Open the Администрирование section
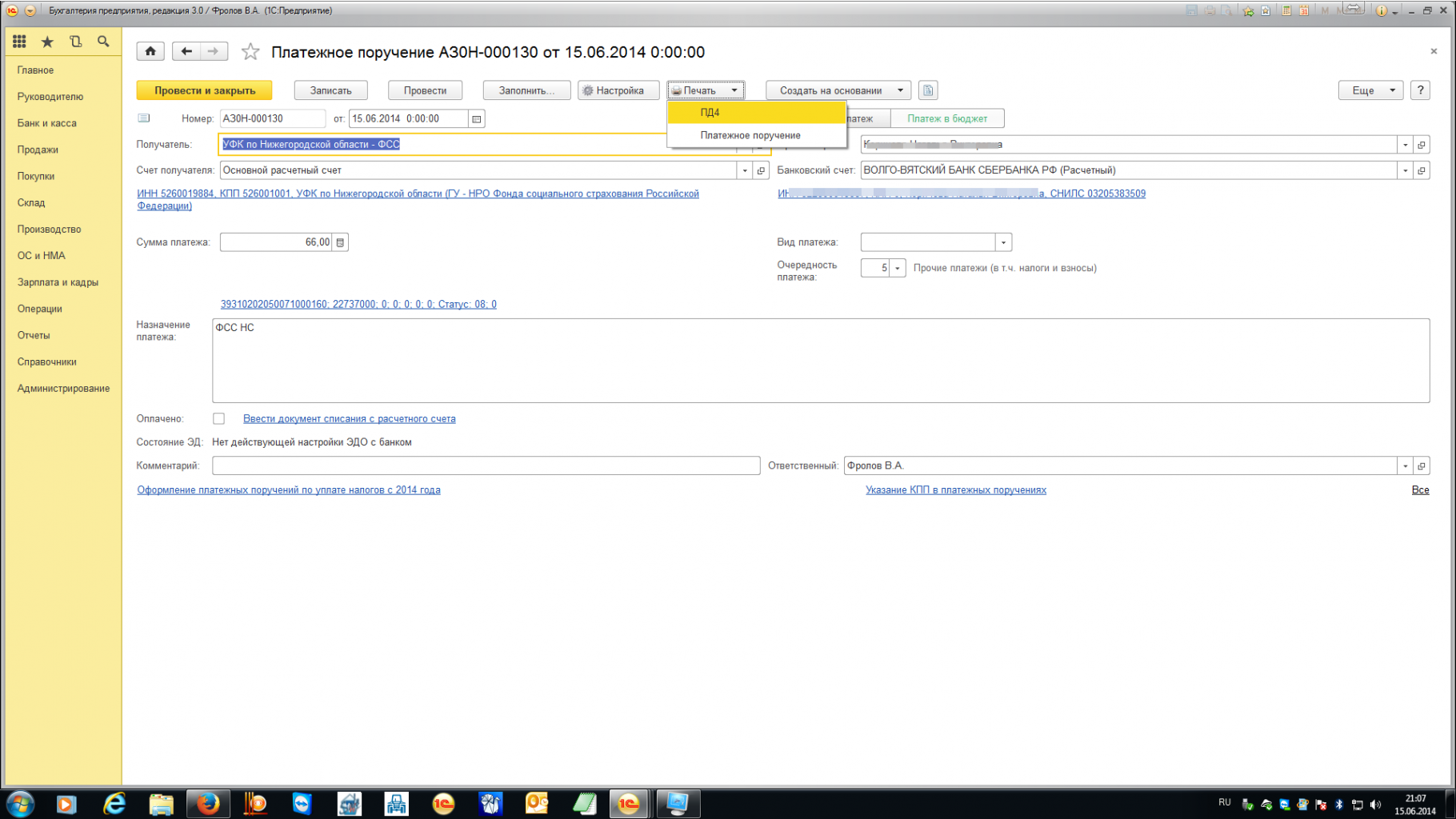Screen dimensions: 1456x819 pyautogui.click(x=63, y=389)
